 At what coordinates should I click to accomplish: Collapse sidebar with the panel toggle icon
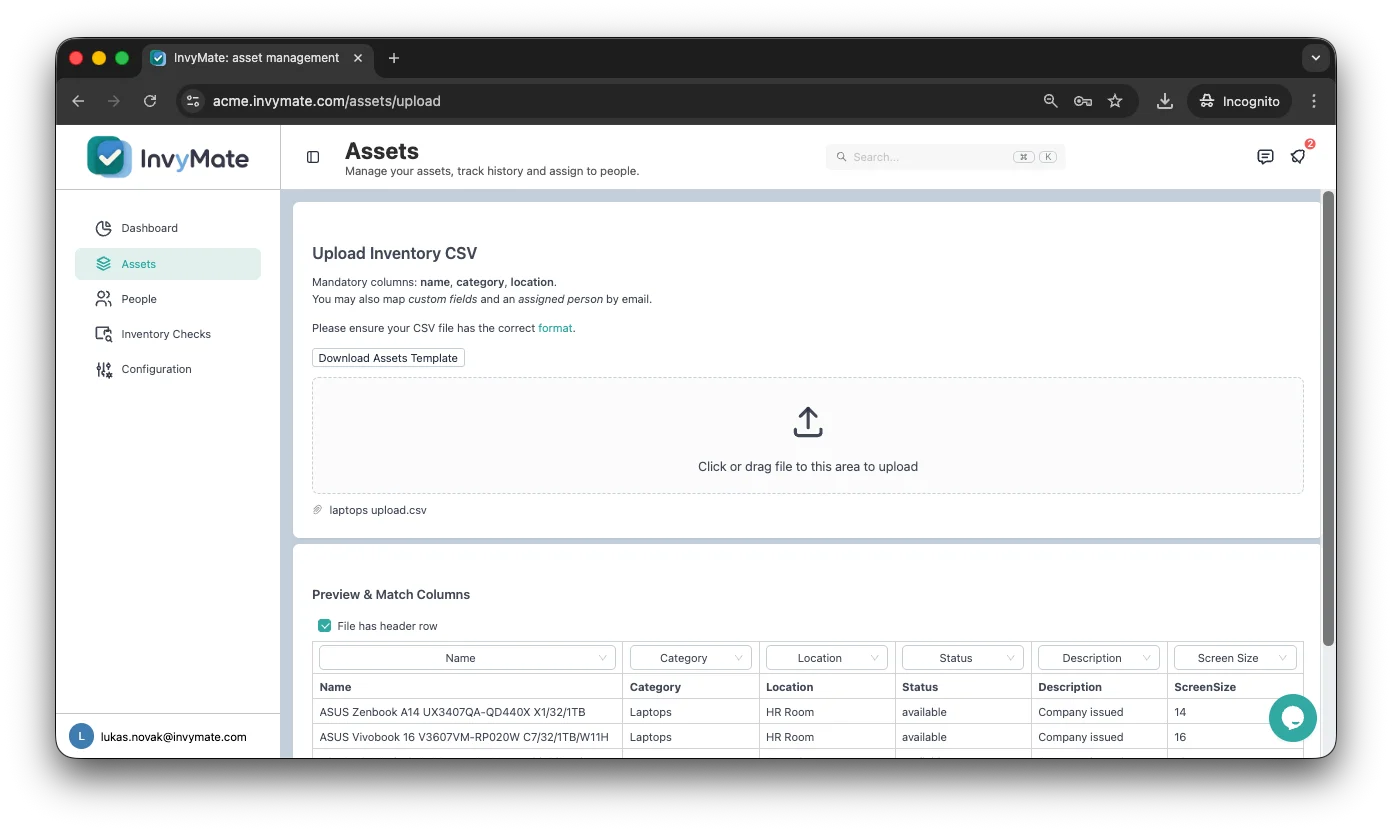[x=313, y=157]
